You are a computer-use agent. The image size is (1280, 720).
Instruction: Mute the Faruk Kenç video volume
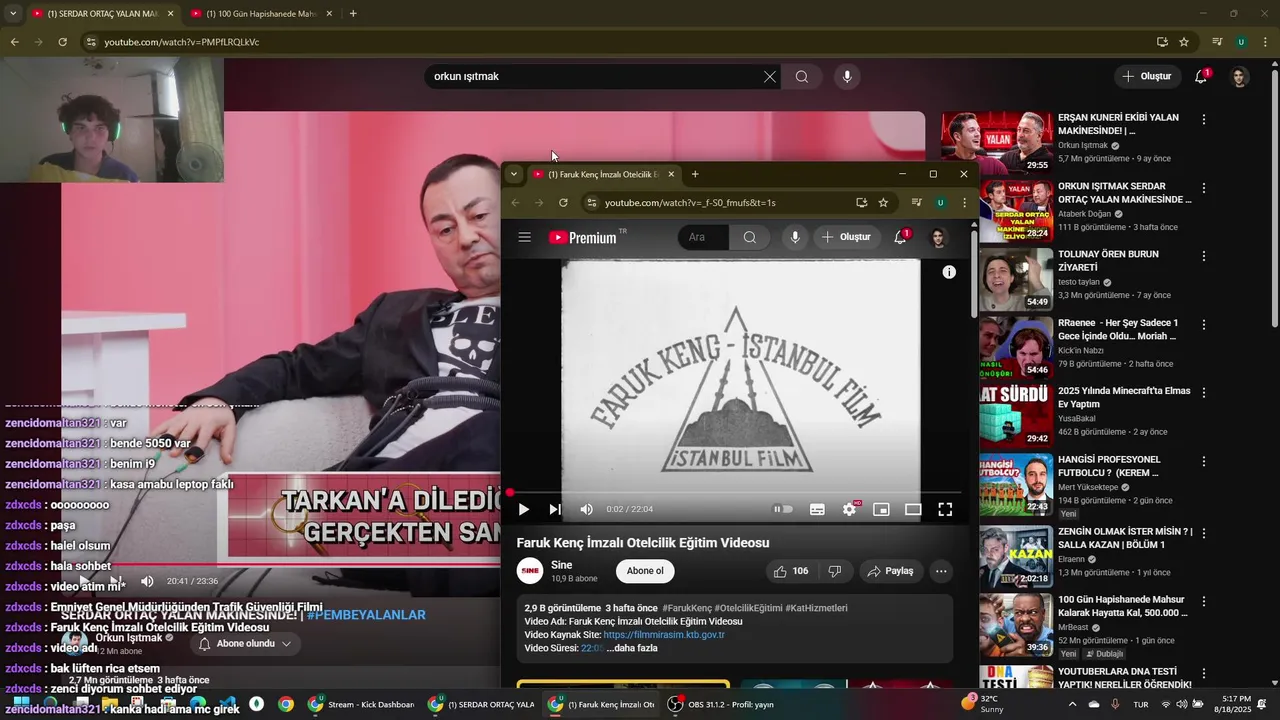point(587,509)
